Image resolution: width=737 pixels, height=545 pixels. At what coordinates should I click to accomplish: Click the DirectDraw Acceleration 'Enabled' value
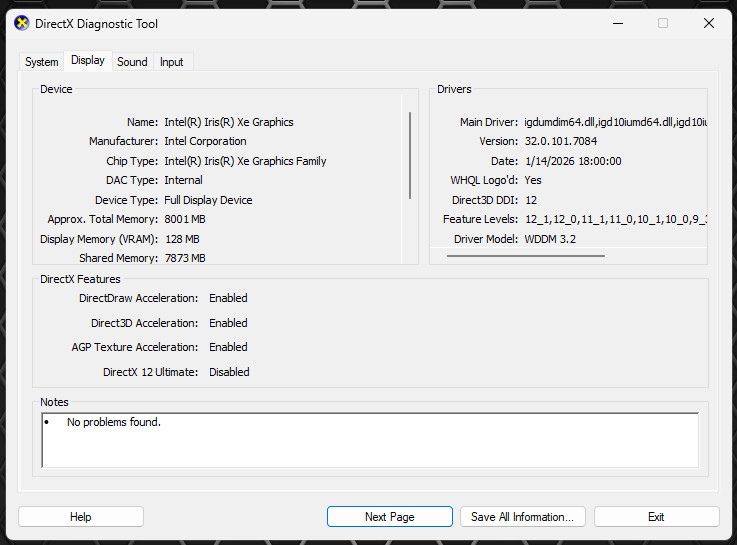[228, 298]
